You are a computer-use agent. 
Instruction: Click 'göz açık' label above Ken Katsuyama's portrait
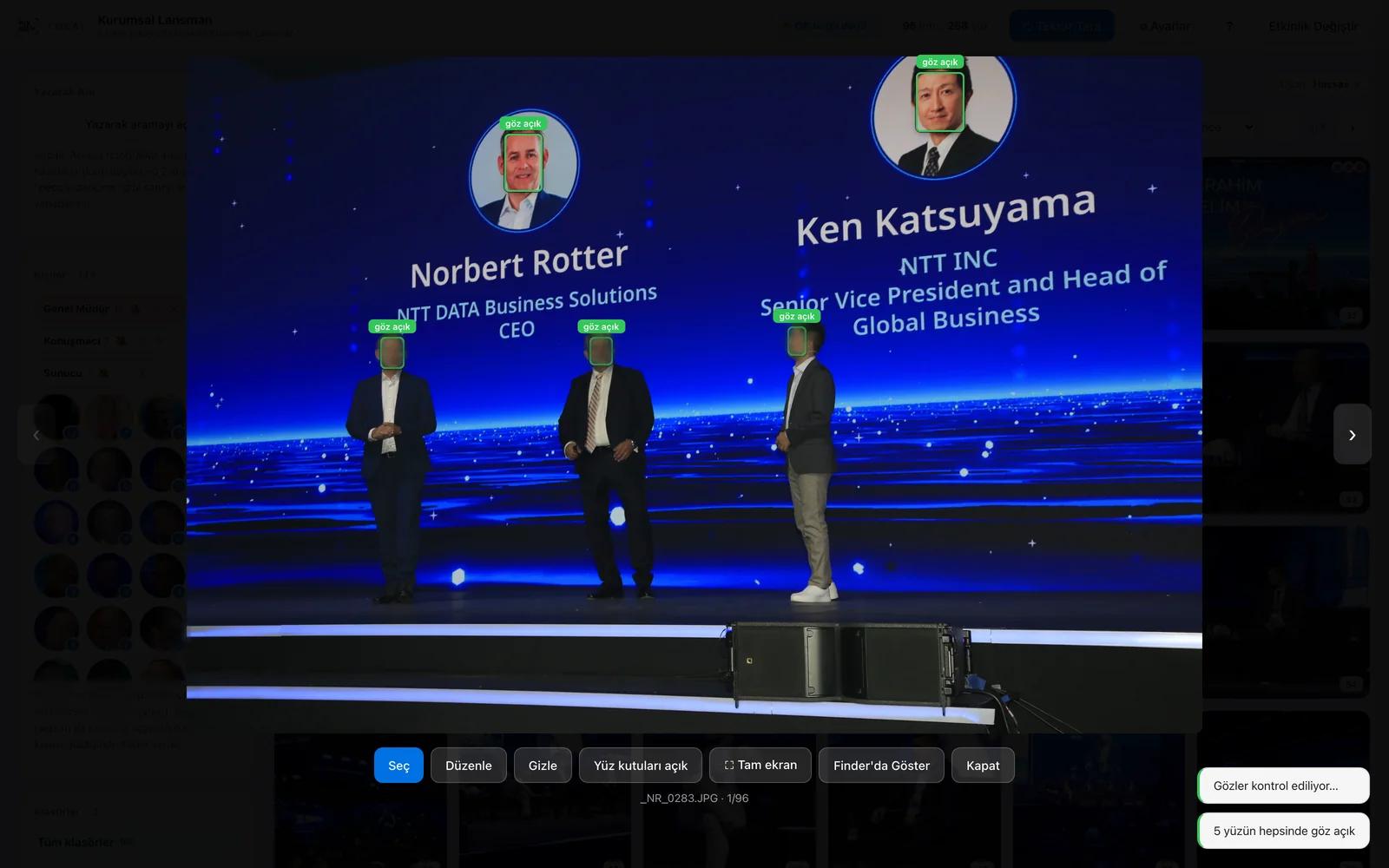[939, 62]
